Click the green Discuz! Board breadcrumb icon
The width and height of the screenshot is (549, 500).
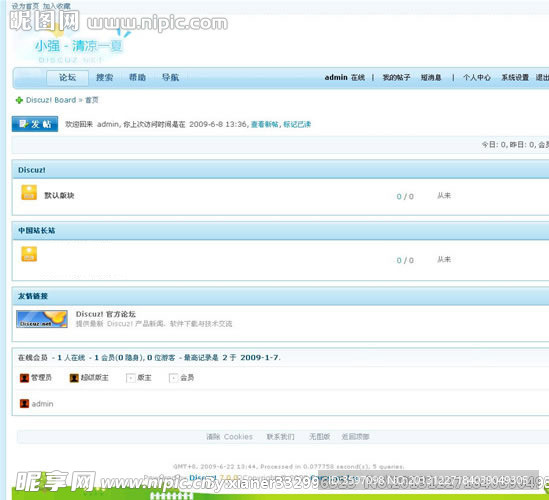click(19, 100)
